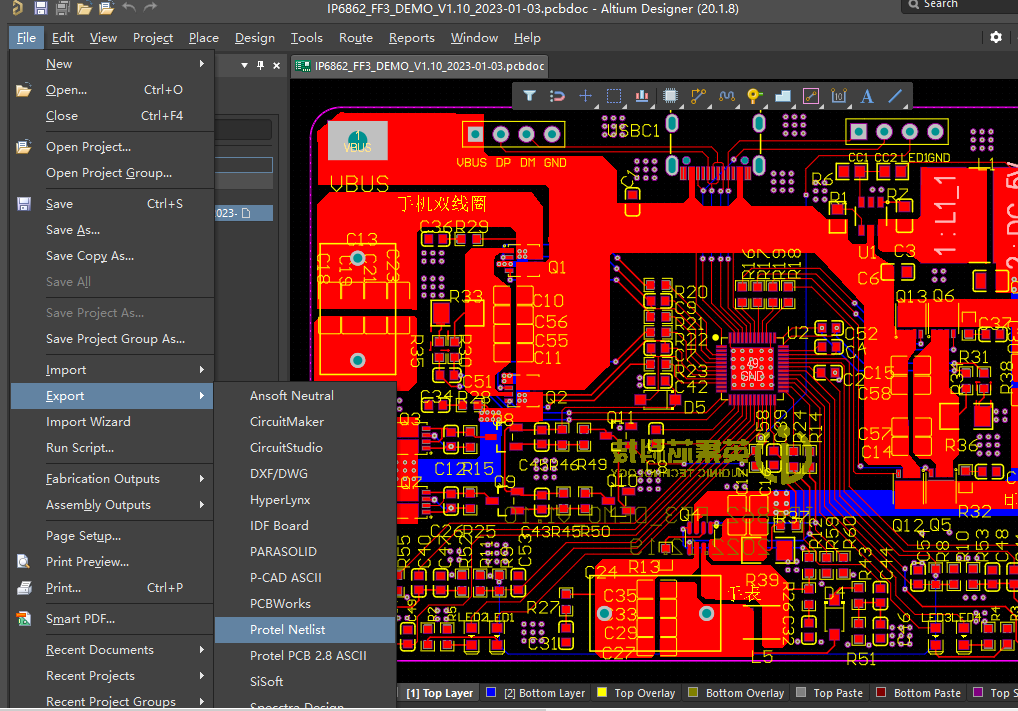Open the View menu

click(103, 38)
